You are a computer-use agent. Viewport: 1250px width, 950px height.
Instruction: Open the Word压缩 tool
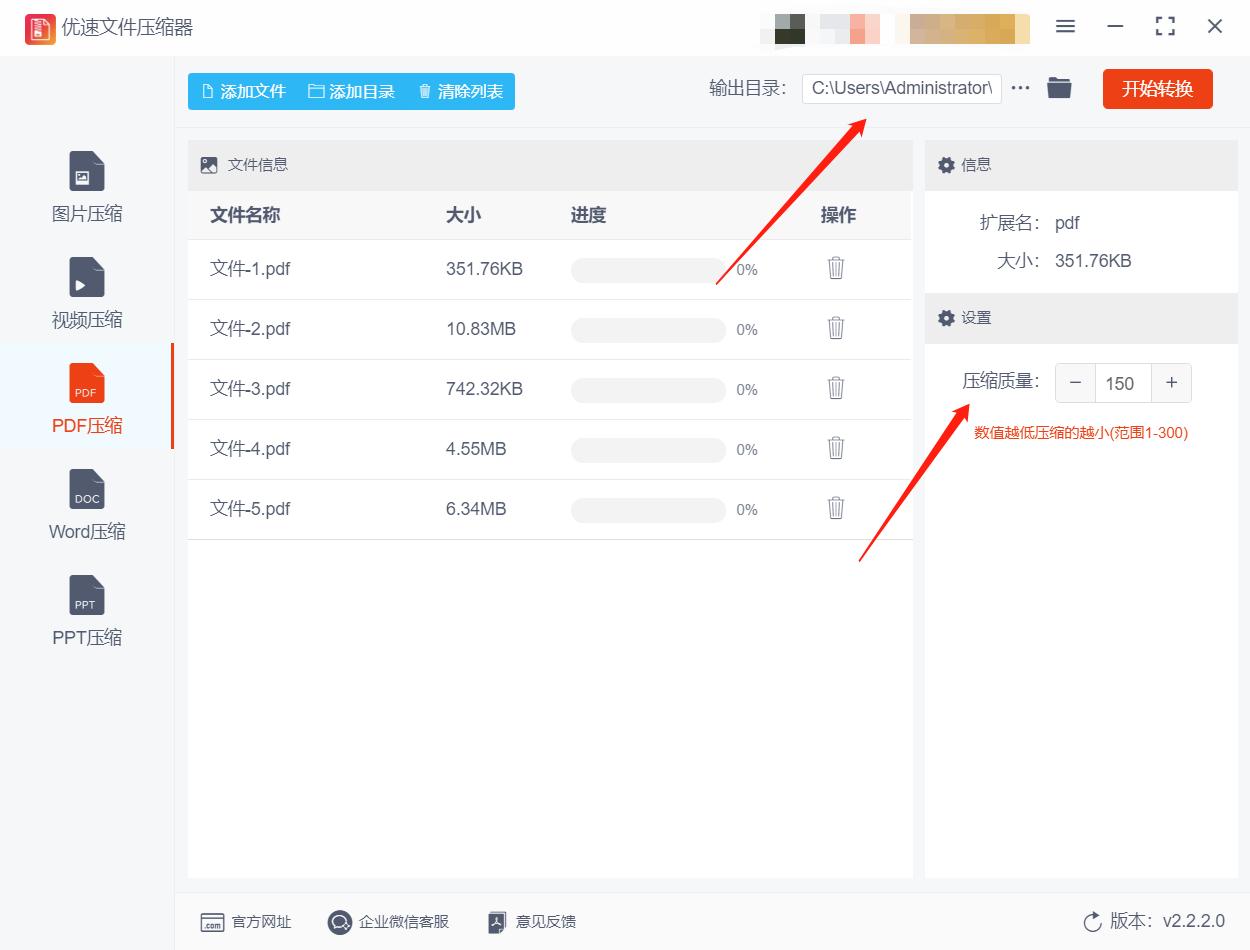pos(86,507)
